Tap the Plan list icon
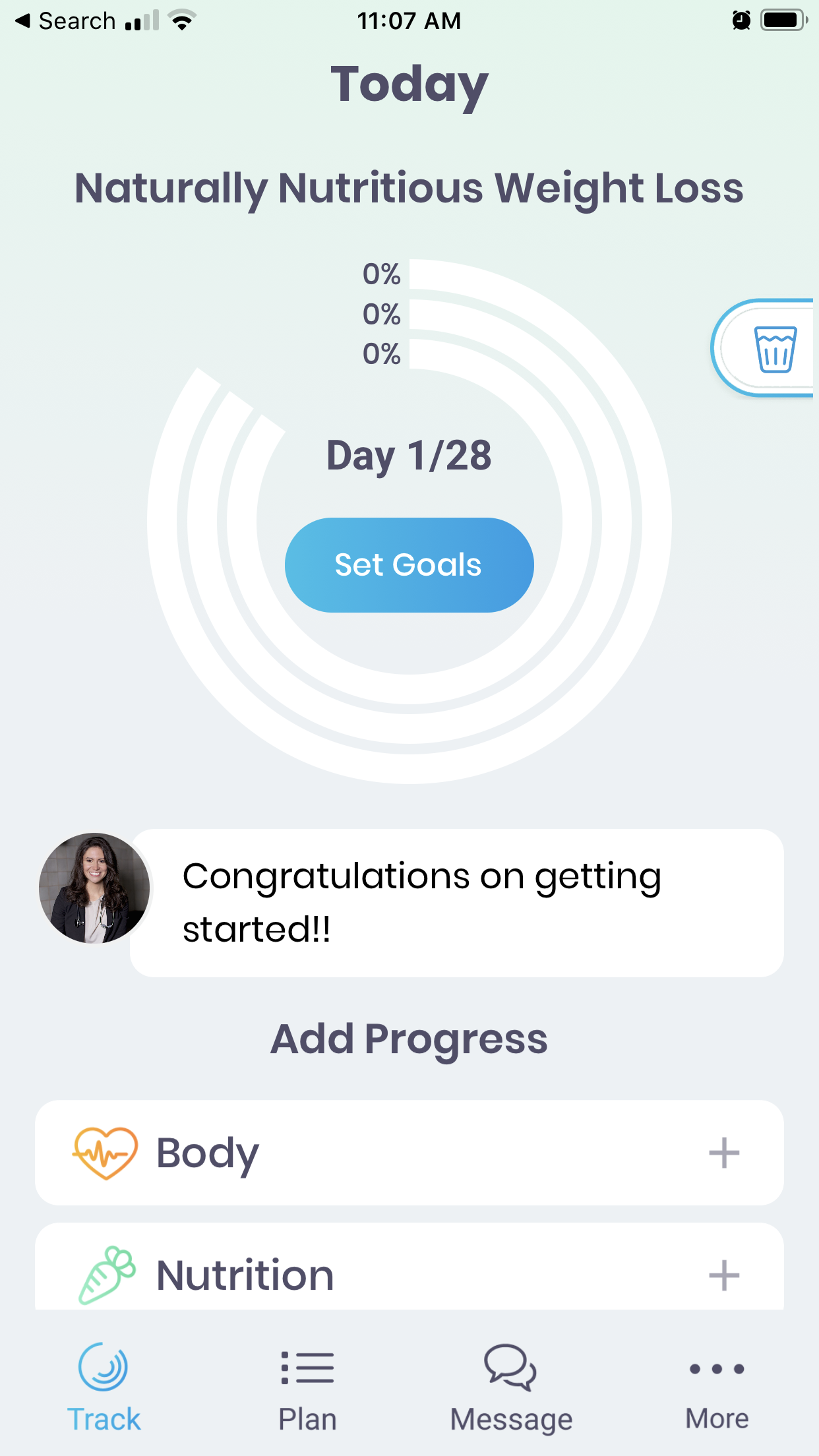 [307, 1367]
